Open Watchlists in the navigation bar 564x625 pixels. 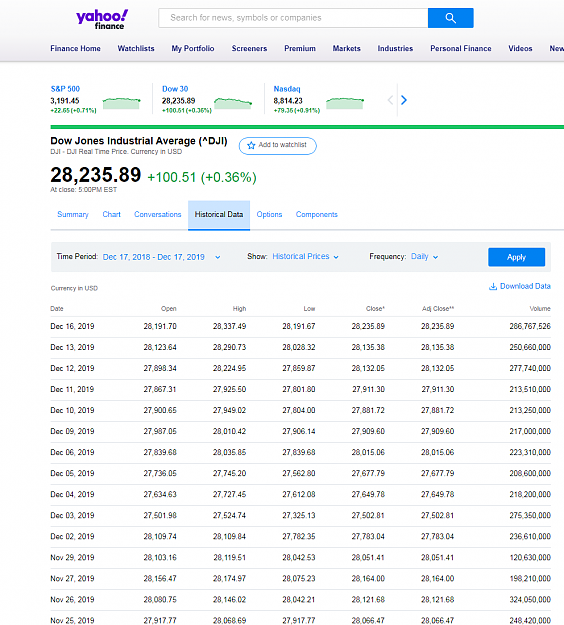(x=136, y=49)
